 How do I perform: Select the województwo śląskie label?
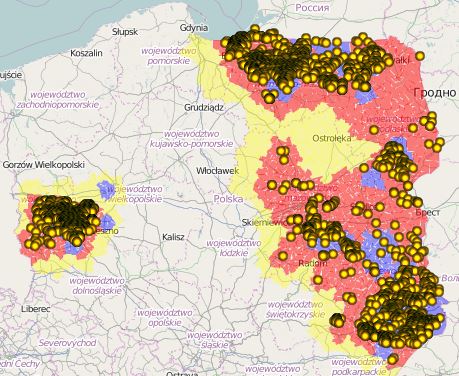point(215,340)
